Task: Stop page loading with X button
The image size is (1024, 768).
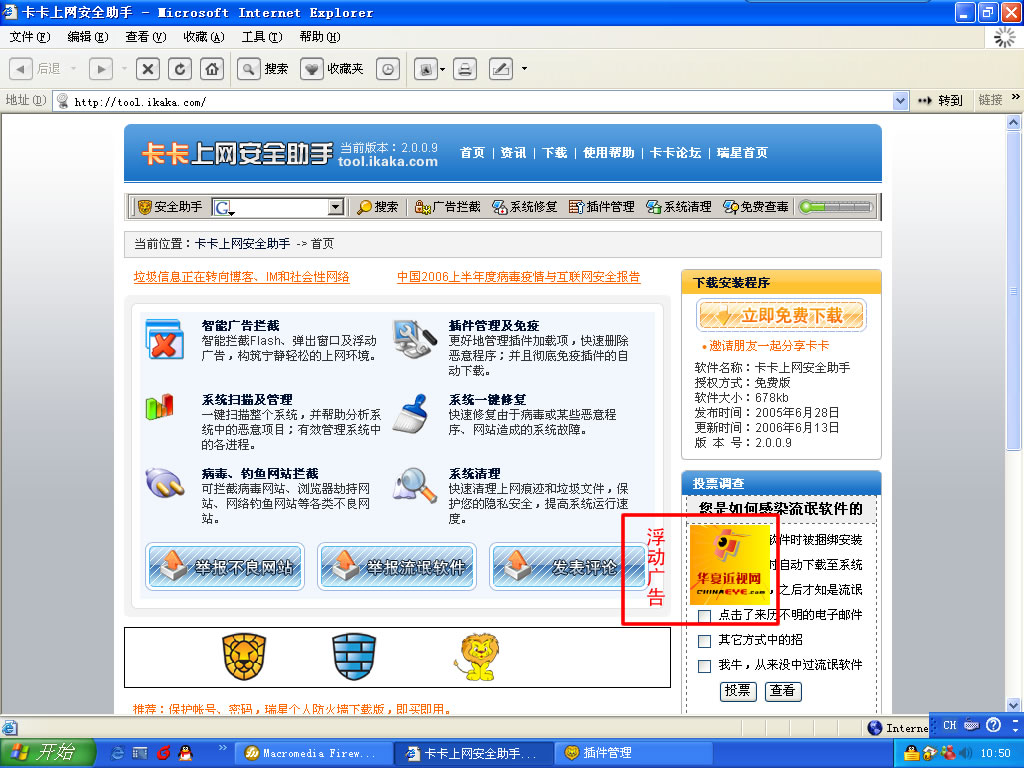Action: pos(148,69)
